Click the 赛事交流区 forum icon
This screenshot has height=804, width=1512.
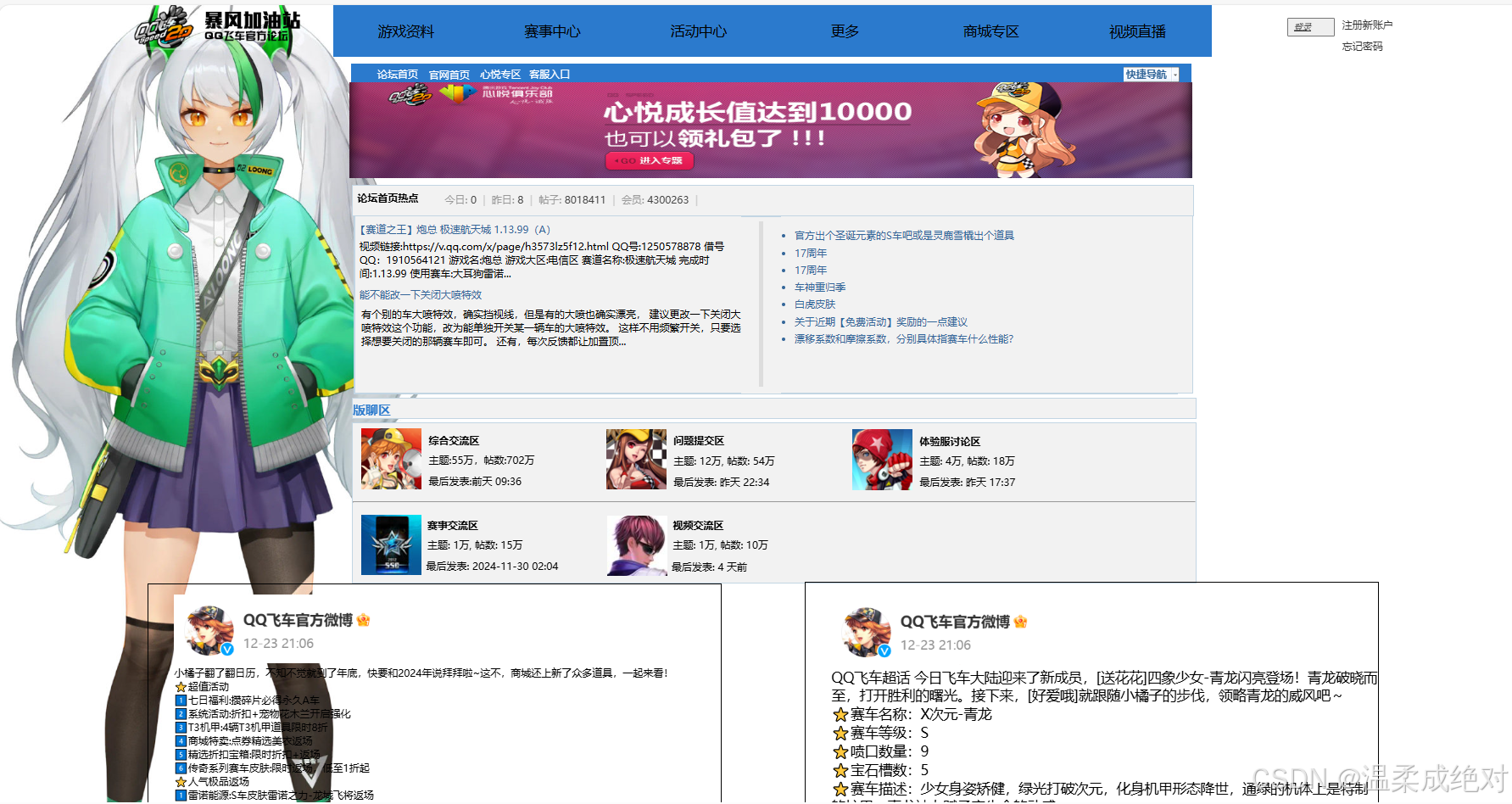(391, 544)
